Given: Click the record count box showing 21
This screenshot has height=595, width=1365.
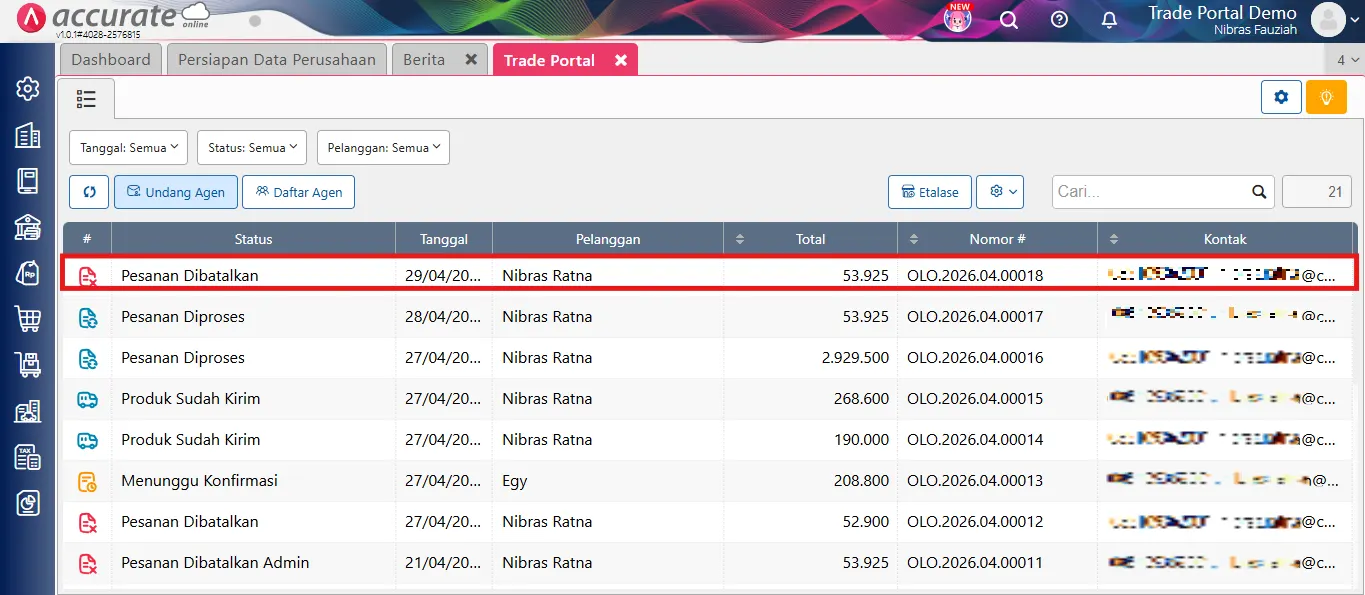Looking at the screenshot, I should pos(1317,192).
